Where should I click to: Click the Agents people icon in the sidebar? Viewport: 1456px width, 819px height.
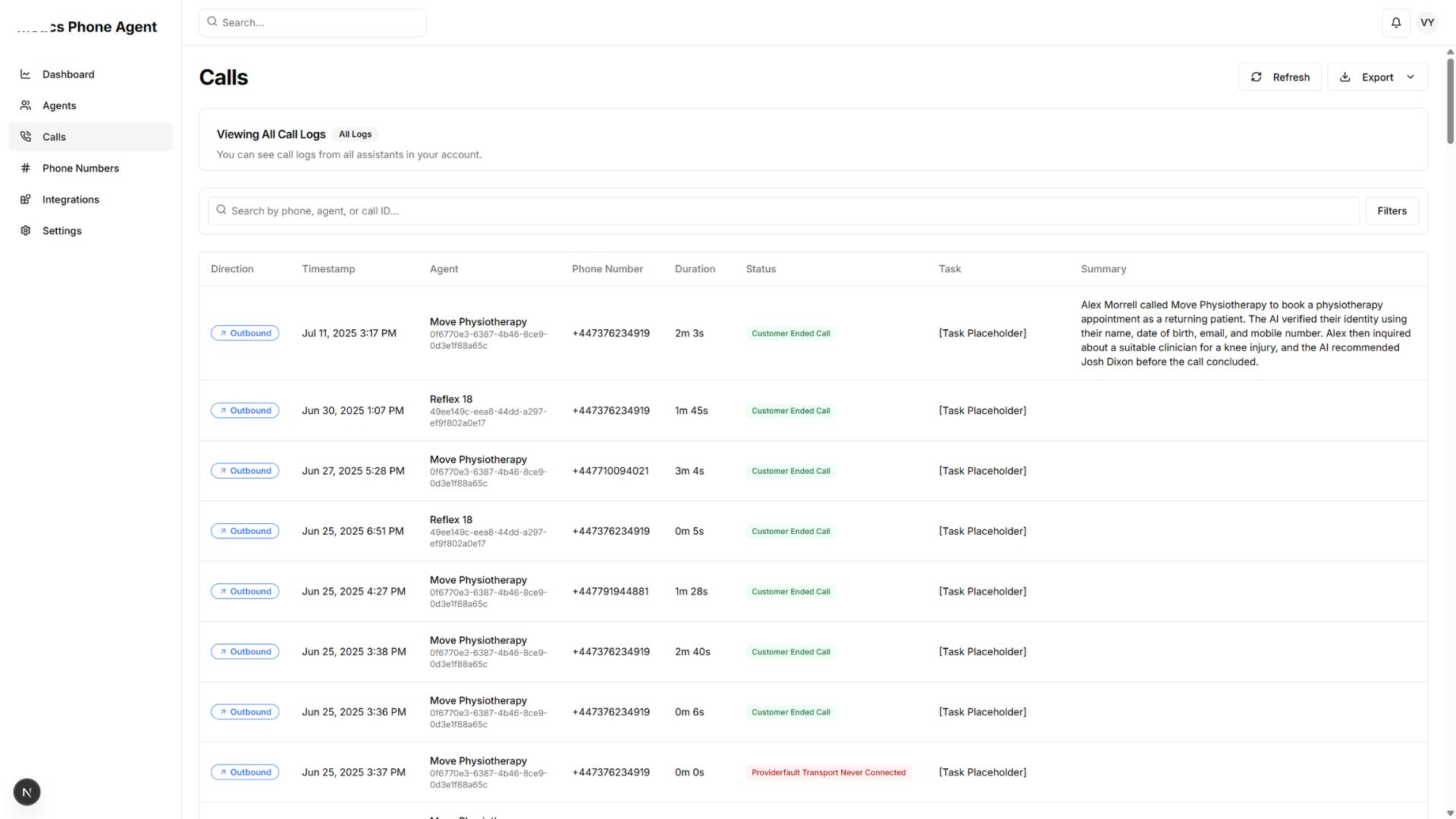[26, 105]
